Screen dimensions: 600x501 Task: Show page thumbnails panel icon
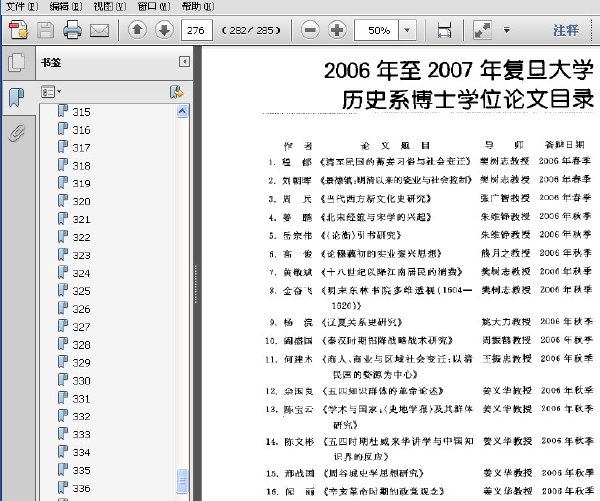(x=17, y=62)
